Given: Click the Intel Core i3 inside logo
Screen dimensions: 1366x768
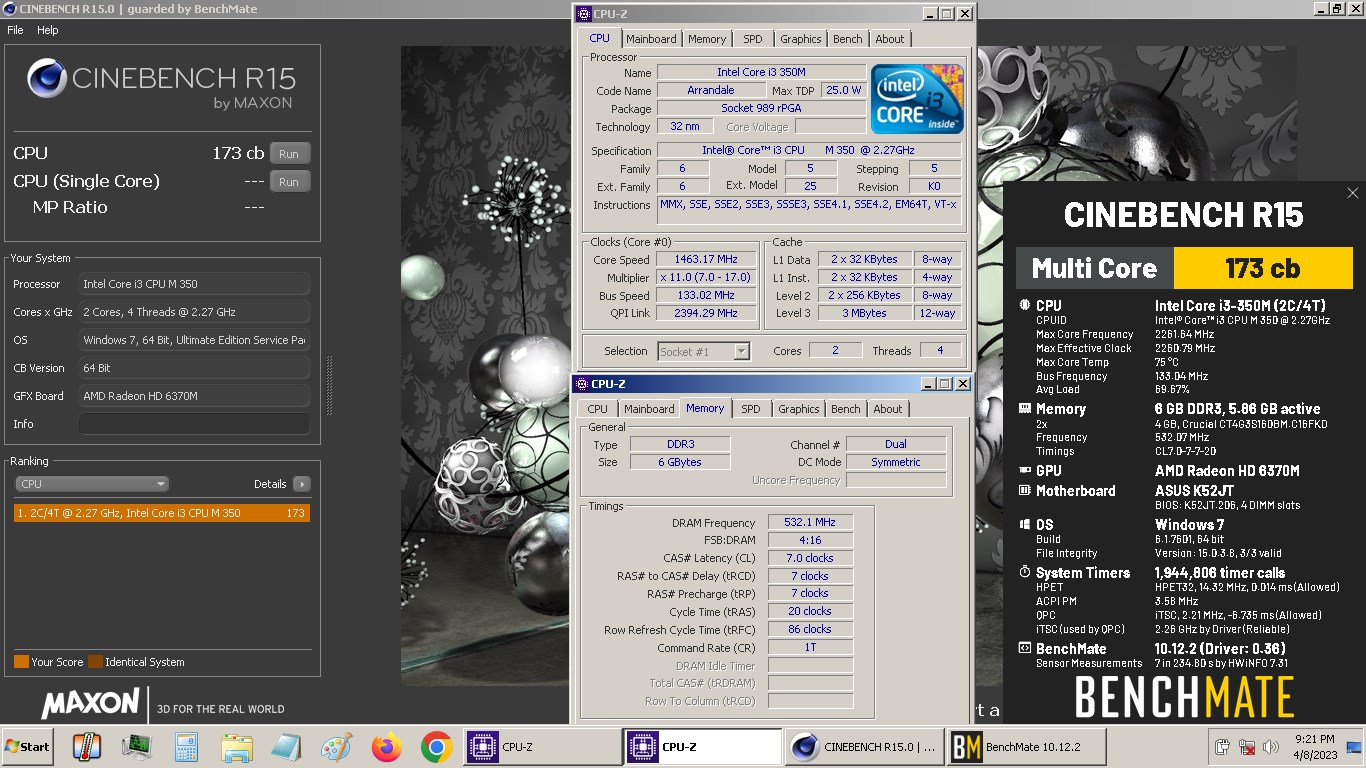Looking at the screenshot, I should click(x=917, y=99).
